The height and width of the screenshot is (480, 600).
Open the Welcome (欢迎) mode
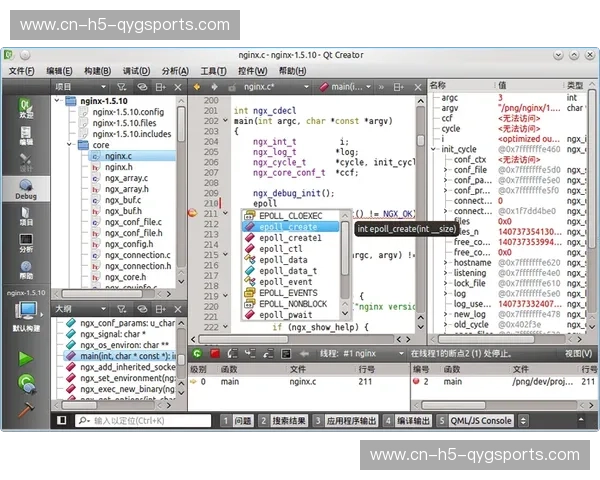[26, 108]
